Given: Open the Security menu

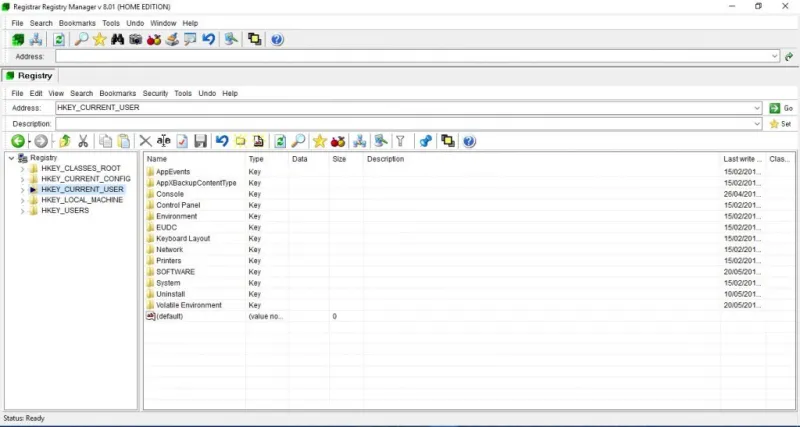Looking at the screenshot, I should tap(155, 93).
